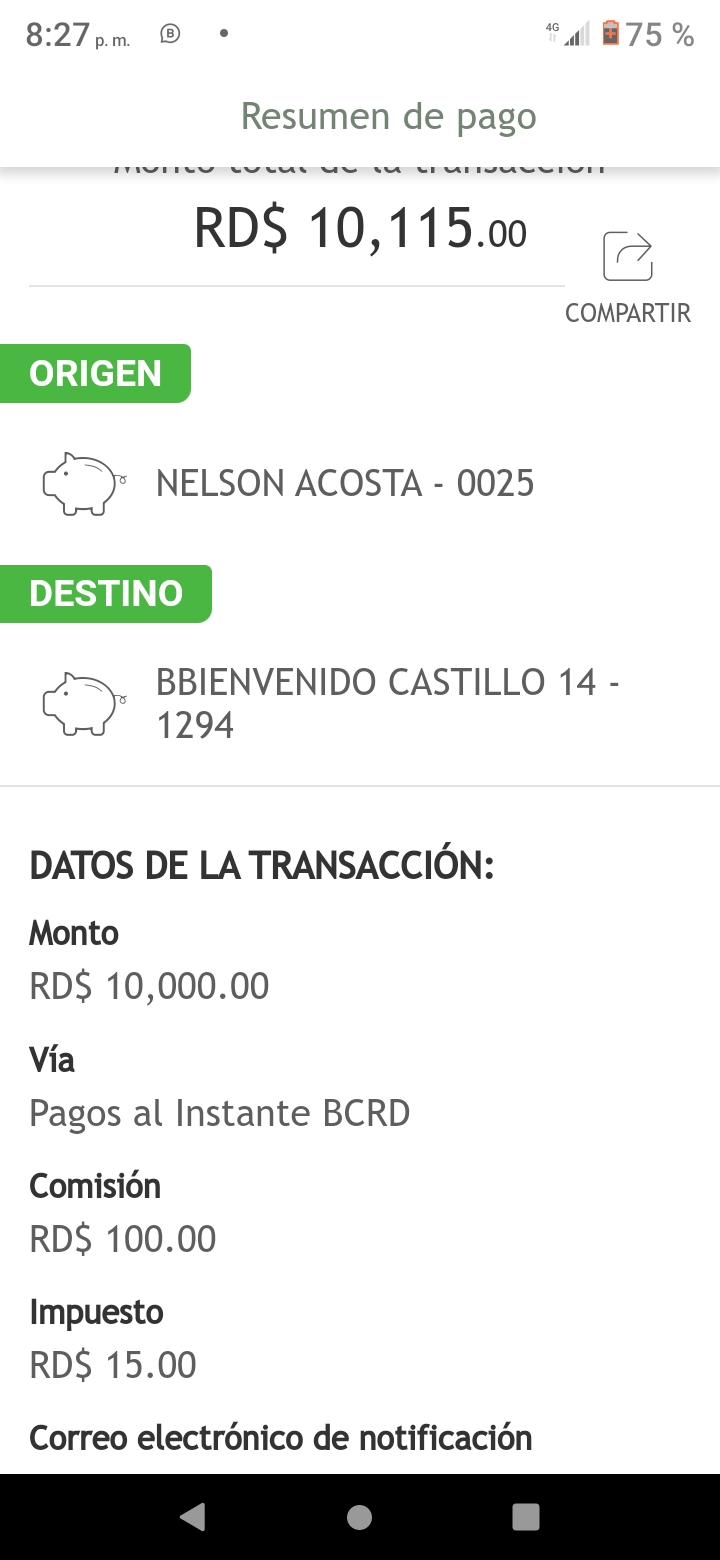Image resolution: width=720 pixels, height=1560 pixels.
Task: Tap the ORIGEN green label
Action: tap(95, 373)
